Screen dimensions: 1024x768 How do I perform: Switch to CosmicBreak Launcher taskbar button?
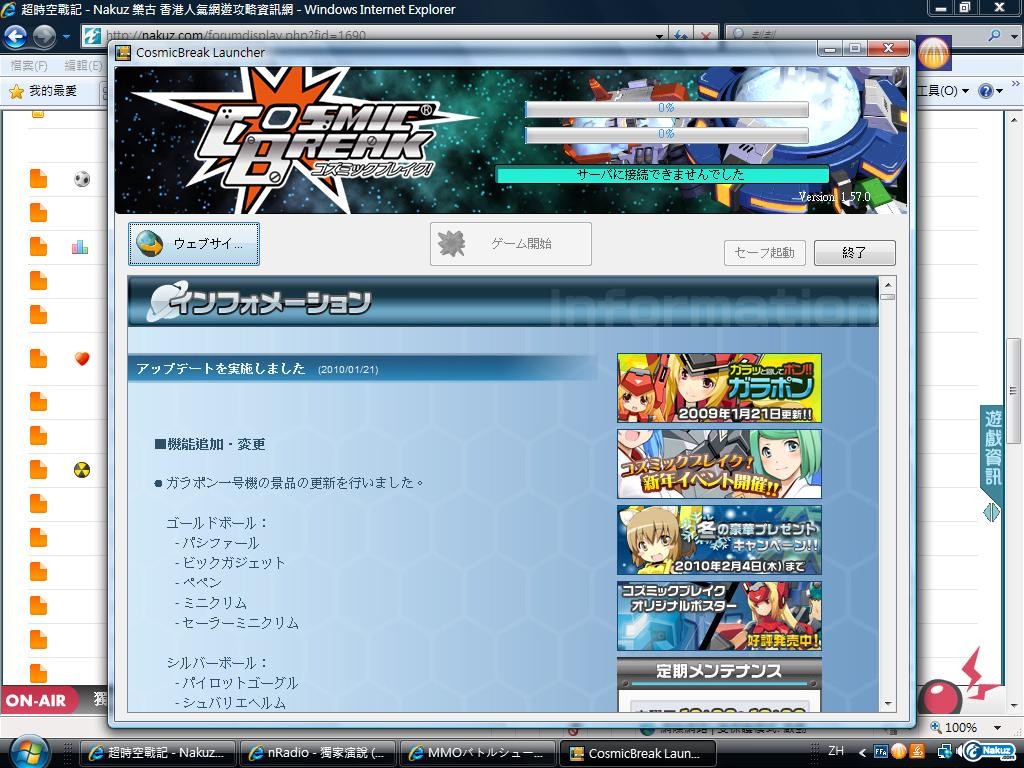tap(638, 753)
